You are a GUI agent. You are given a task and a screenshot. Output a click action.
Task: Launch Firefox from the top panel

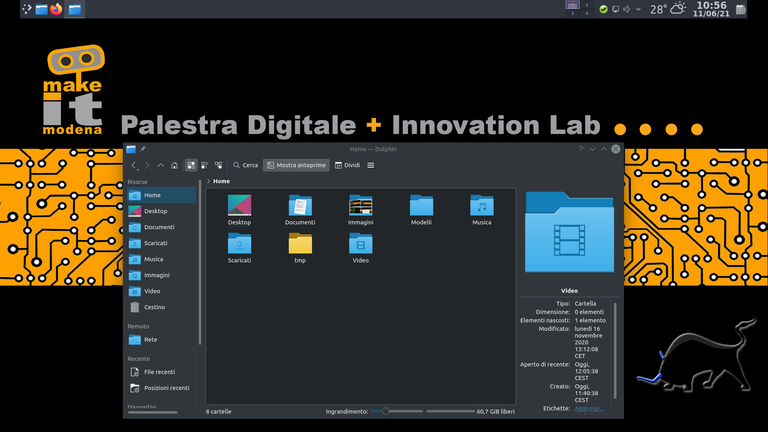[55, 9]
